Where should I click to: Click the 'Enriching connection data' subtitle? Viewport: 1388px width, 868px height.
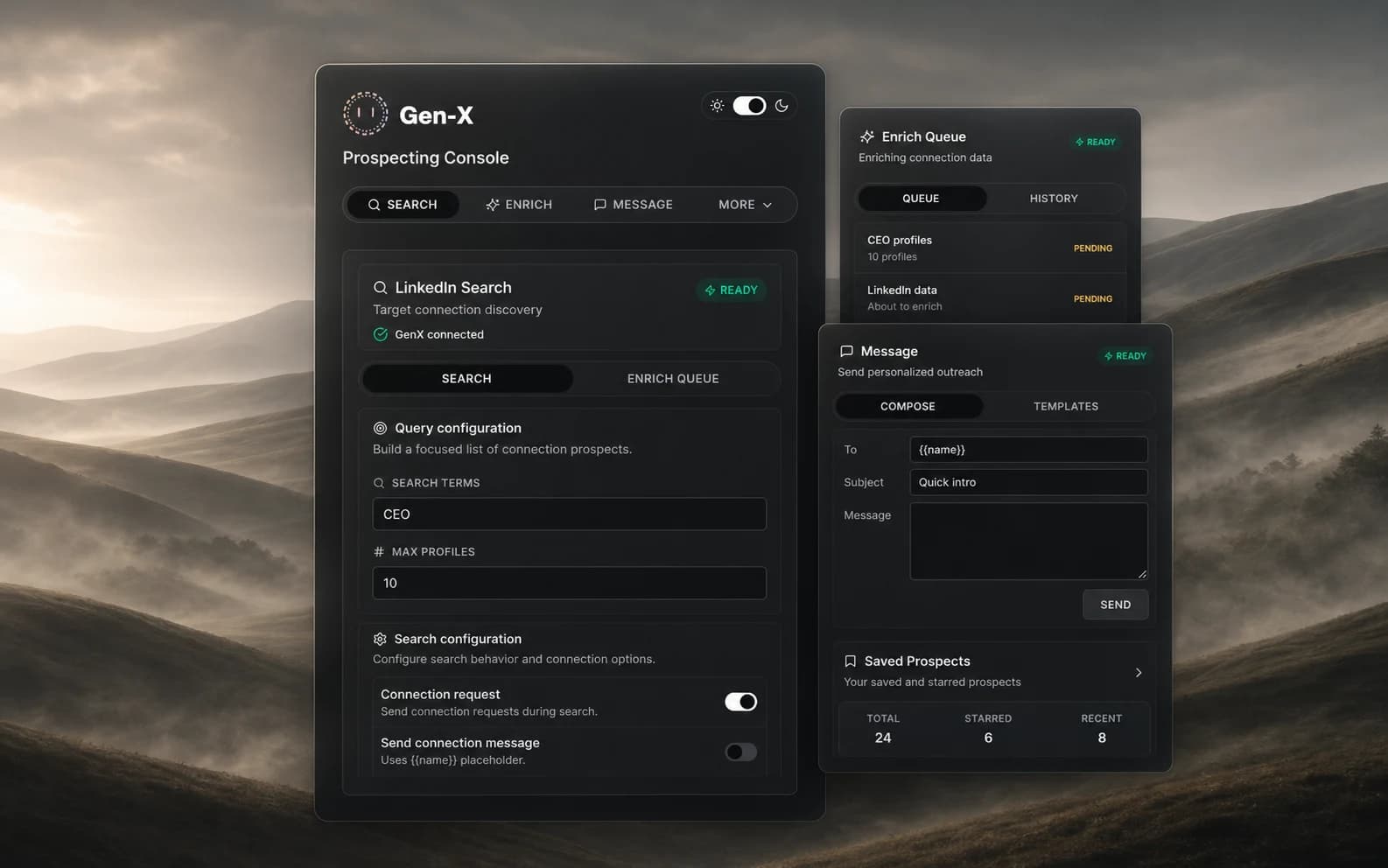pyautogui.click(x=925, y=157)
